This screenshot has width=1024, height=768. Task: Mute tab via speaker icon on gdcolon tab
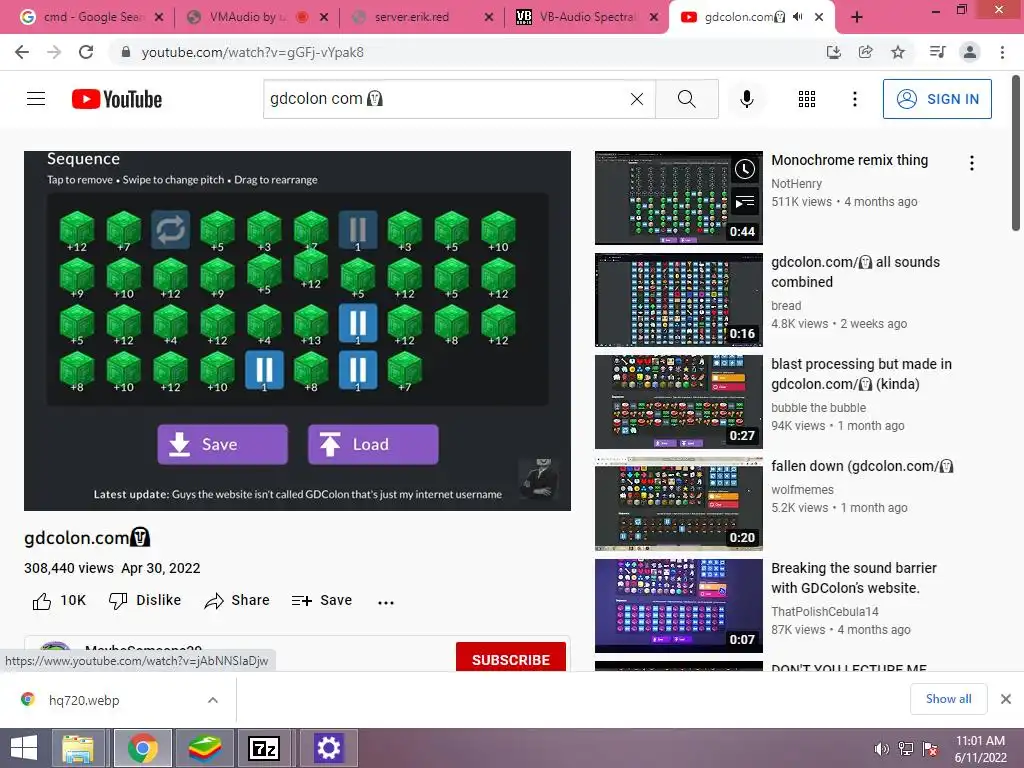click(x=797, y=17)
